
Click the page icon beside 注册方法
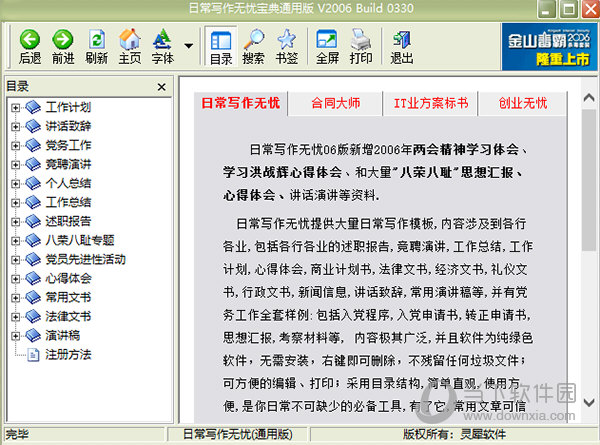coord(34,355)
